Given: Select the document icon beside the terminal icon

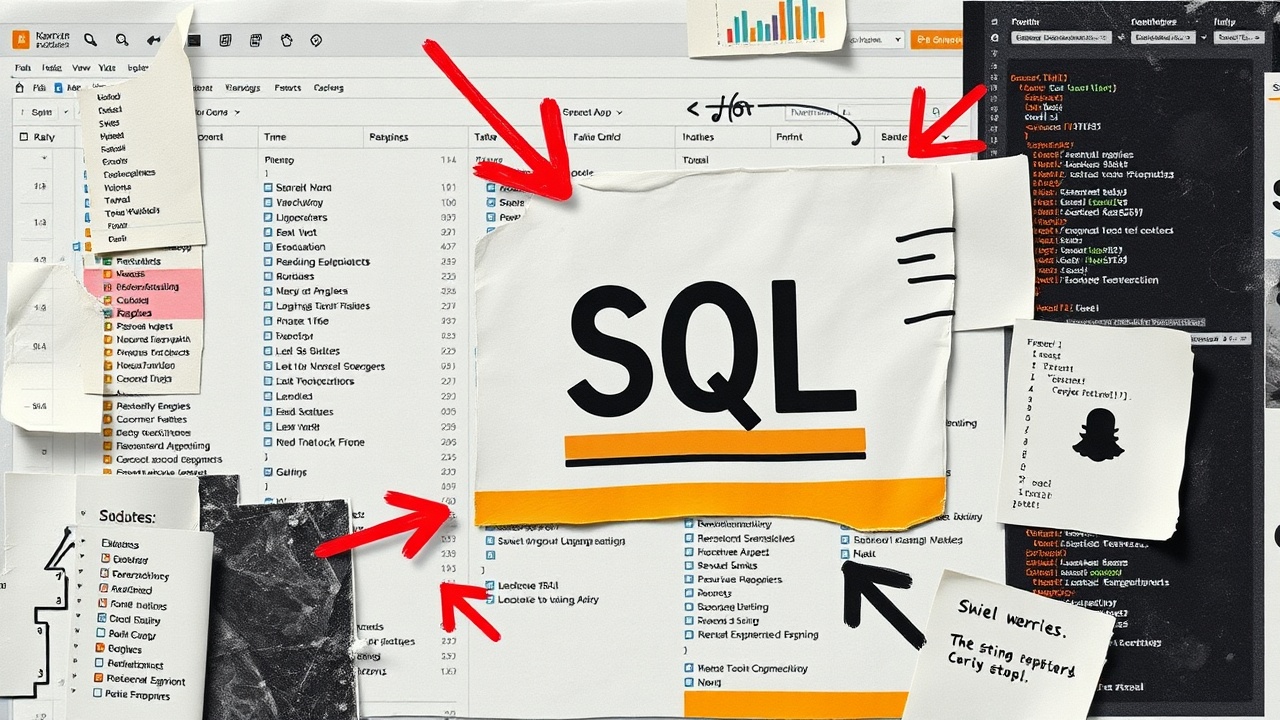Looking at the screenshot, I should 224,41.
